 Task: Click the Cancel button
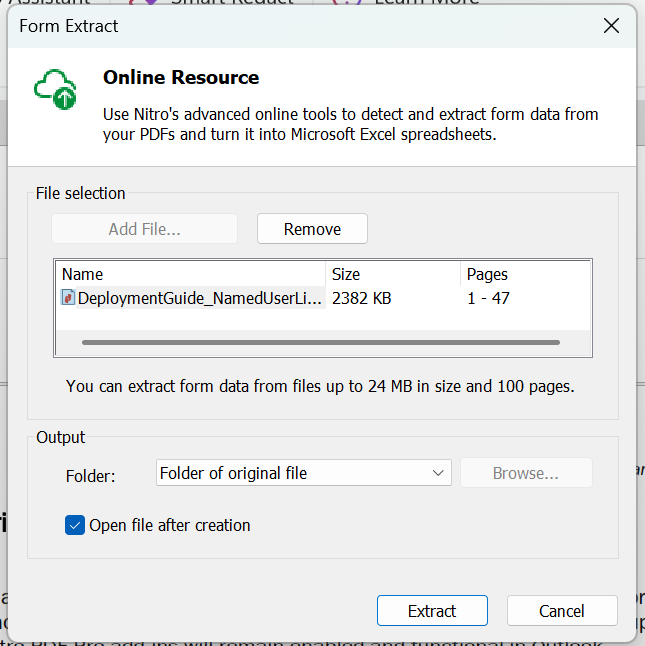tap(562, 611)
